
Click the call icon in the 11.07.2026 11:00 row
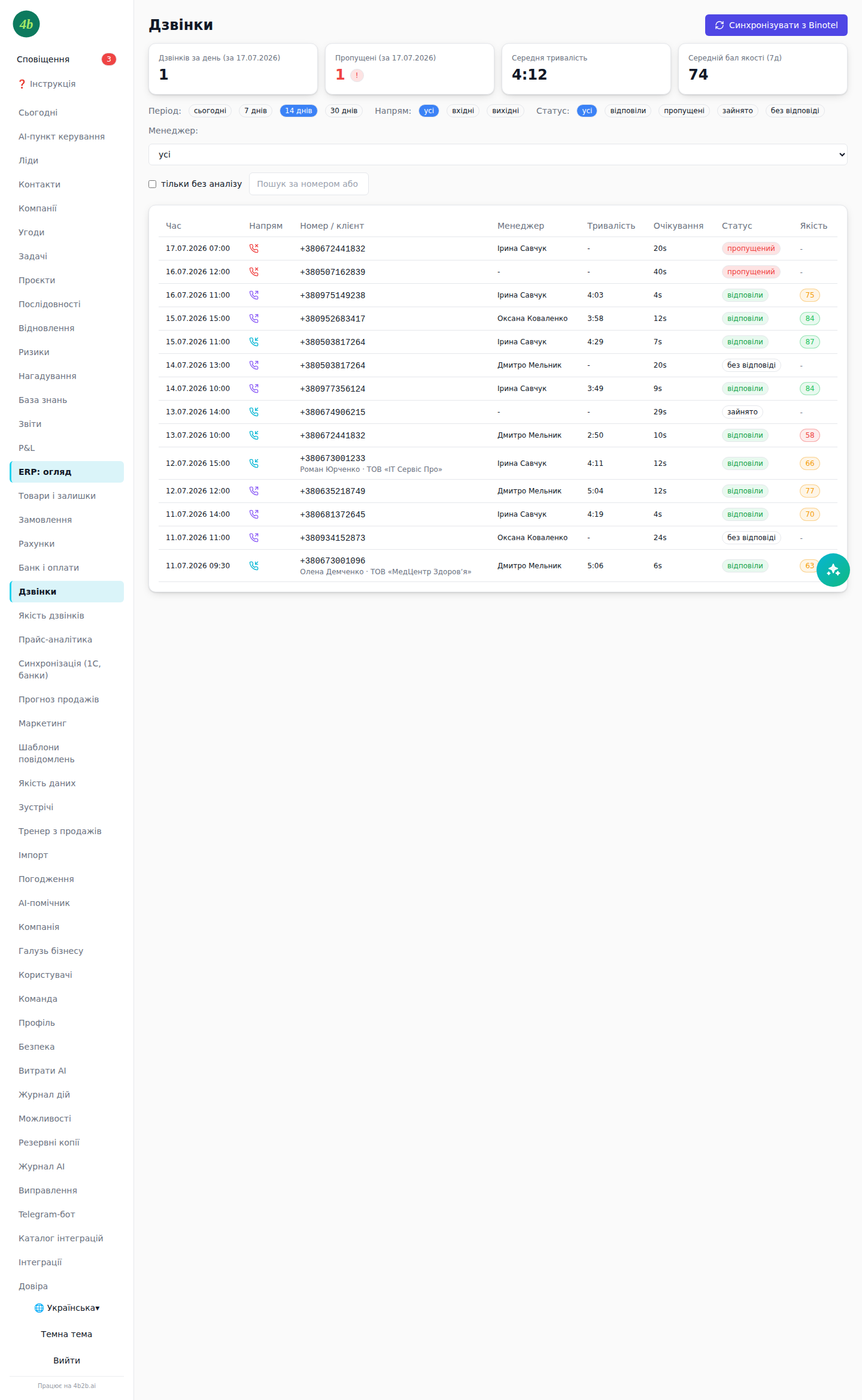pos(254,538)
